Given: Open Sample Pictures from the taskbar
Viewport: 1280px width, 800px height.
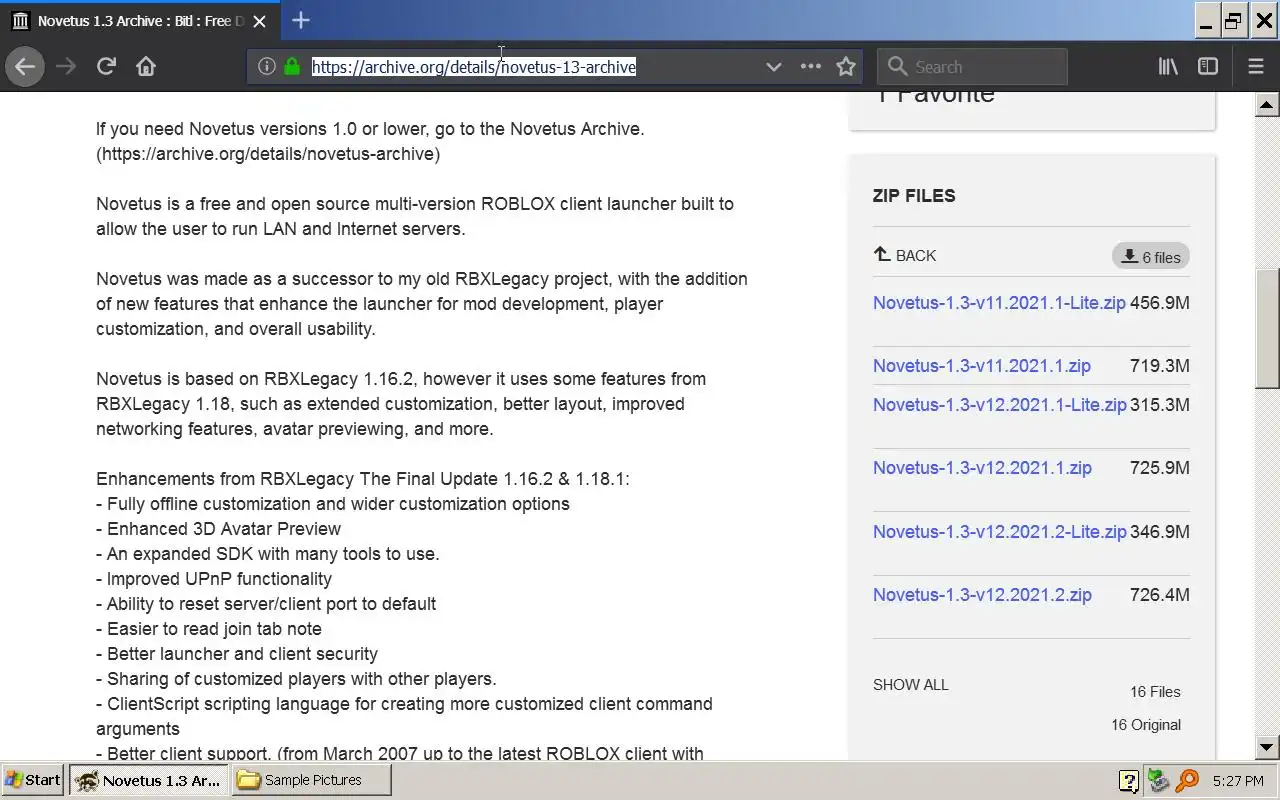Looking at the screenshot, I should (x=312, y=780).
